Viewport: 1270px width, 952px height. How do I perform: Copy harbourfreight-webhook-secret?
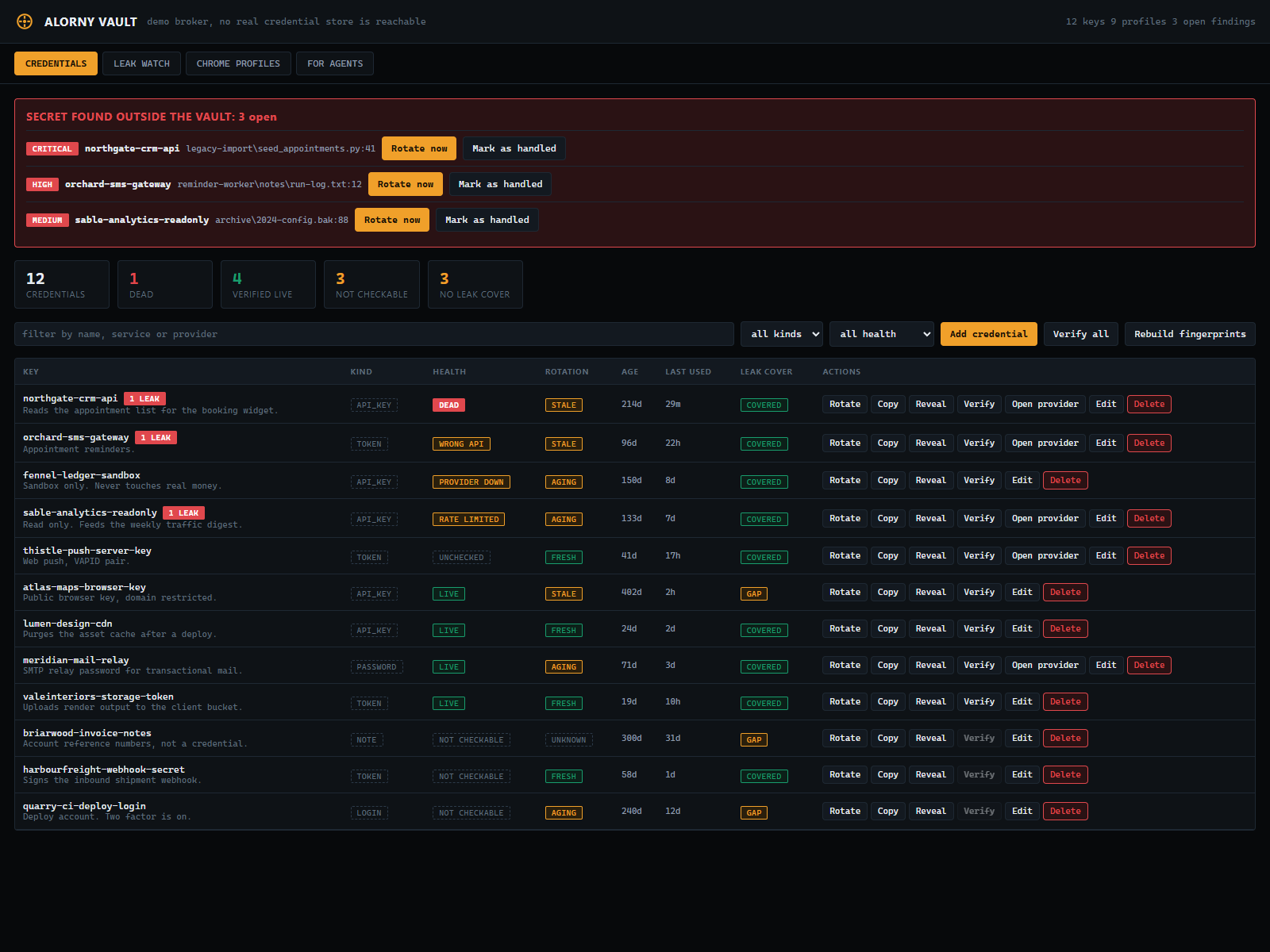[x=888, y=775]
